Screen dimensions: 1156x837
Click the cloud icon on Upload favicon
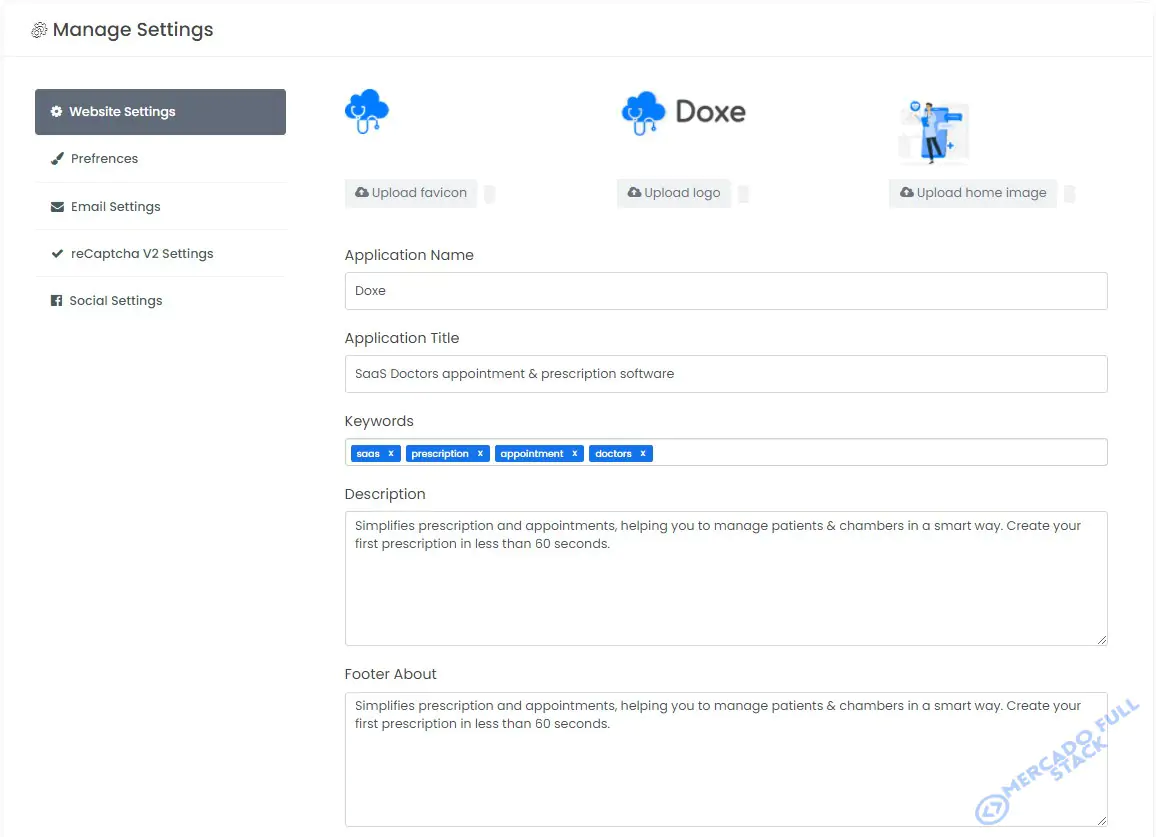(x=361, y=192)
